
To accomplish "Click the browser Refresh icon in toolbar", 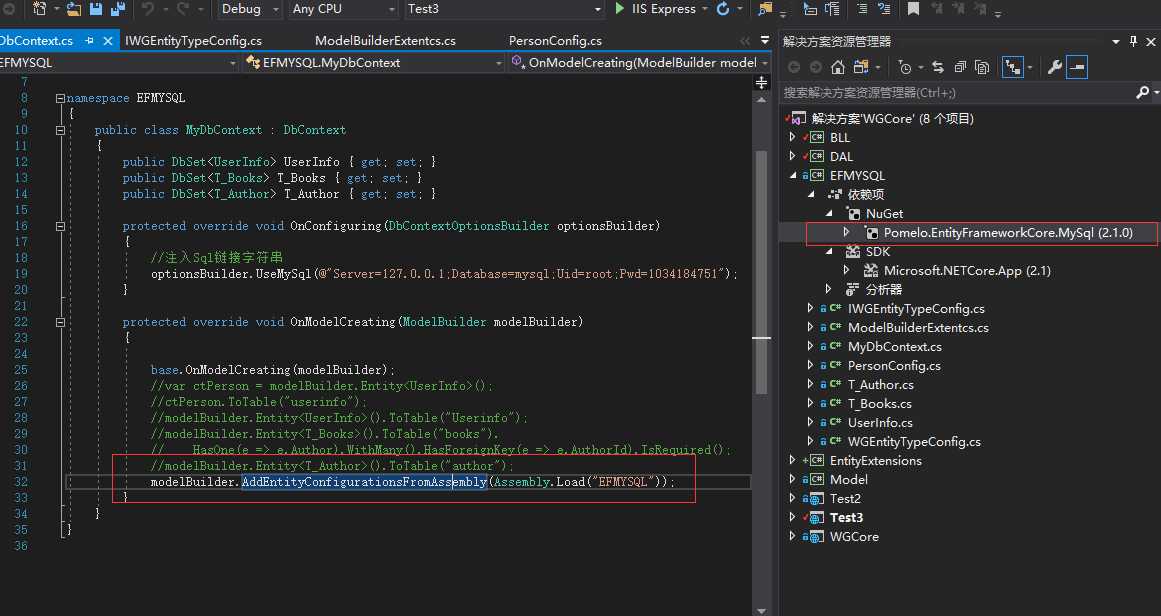I will pos(723,9).
